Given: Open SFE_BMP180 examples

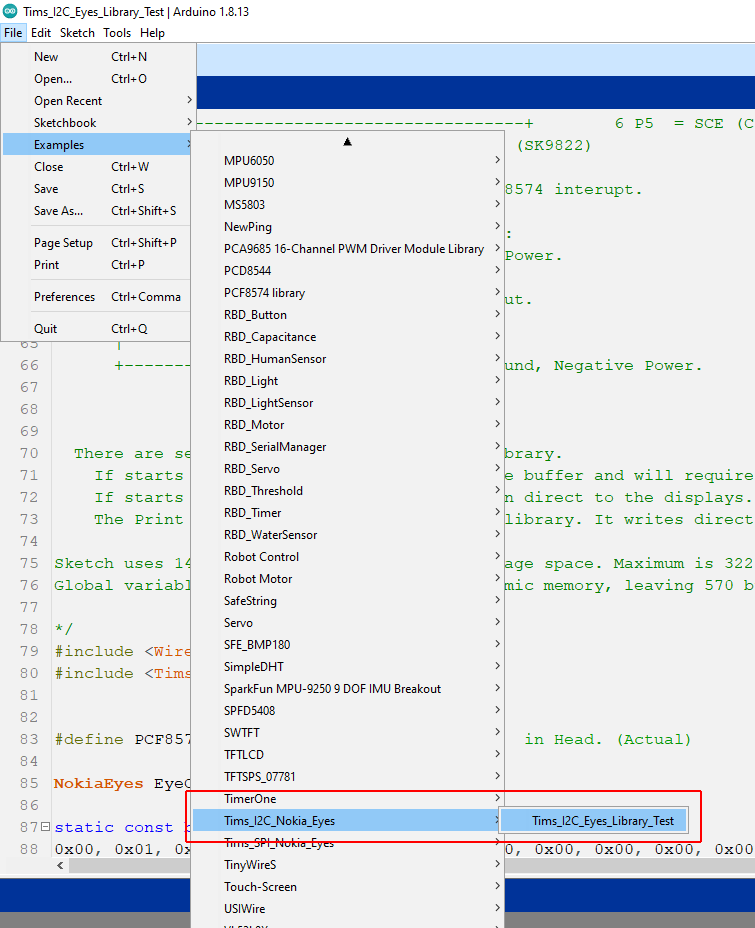Looking at the screenshot, I should tap(347, 645).
